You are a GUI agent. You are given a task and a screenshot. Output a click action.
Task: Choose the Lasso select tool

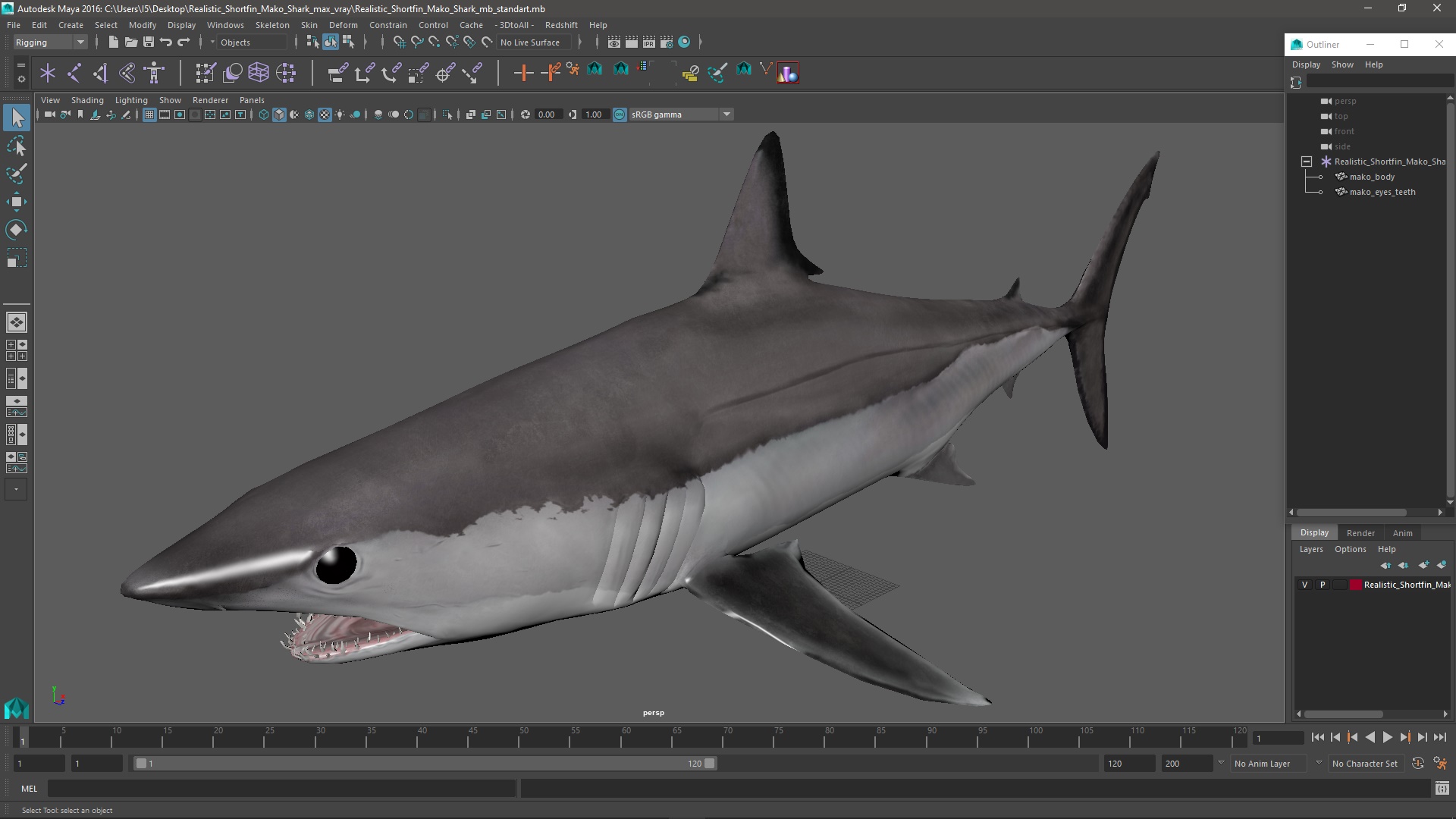[16, 146]
